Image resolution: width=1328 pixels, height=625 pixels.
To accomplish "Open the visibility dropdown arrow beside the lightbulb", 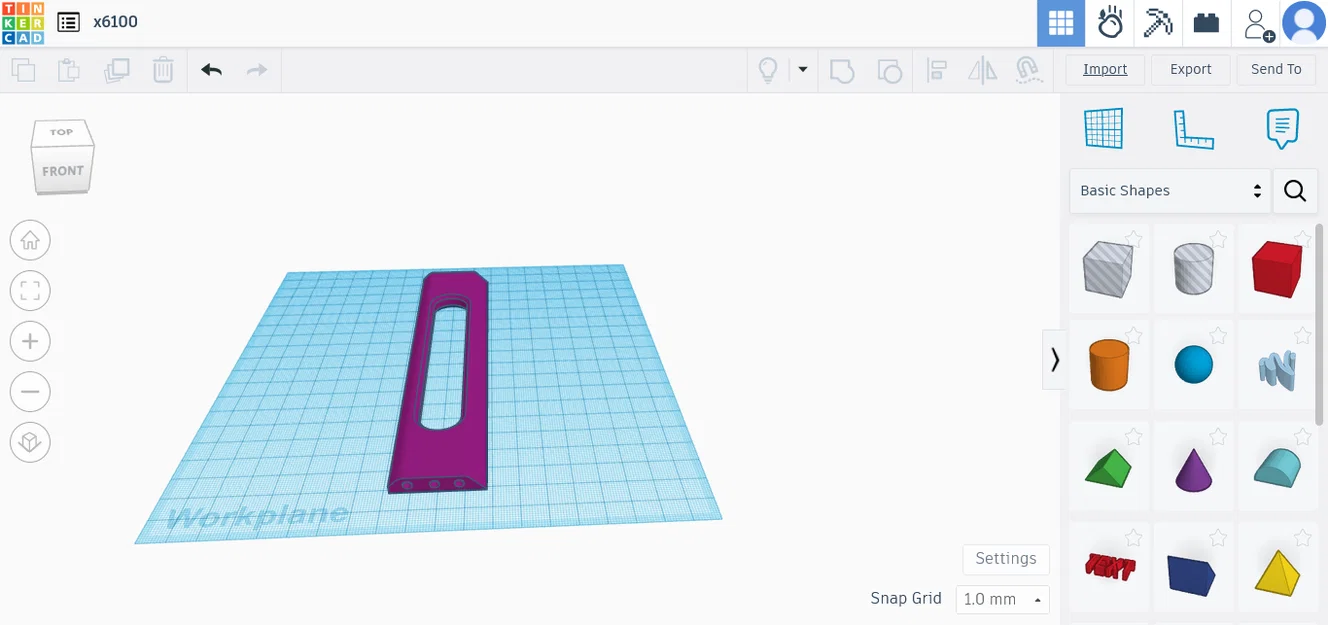I will [802, 70].
